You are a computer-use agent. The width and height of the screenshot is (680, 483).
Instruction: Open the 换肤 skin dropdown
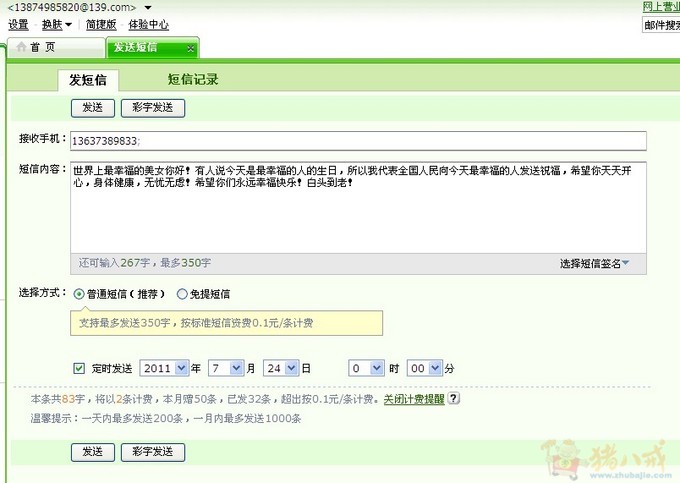point(56,25)
